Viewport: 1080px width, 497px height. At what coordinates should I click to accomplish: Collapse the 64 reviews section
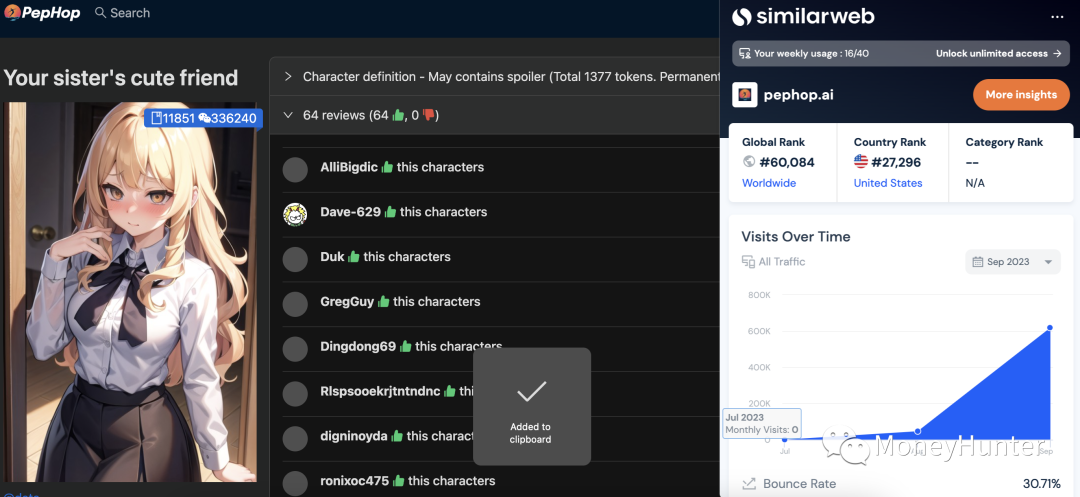288,116
